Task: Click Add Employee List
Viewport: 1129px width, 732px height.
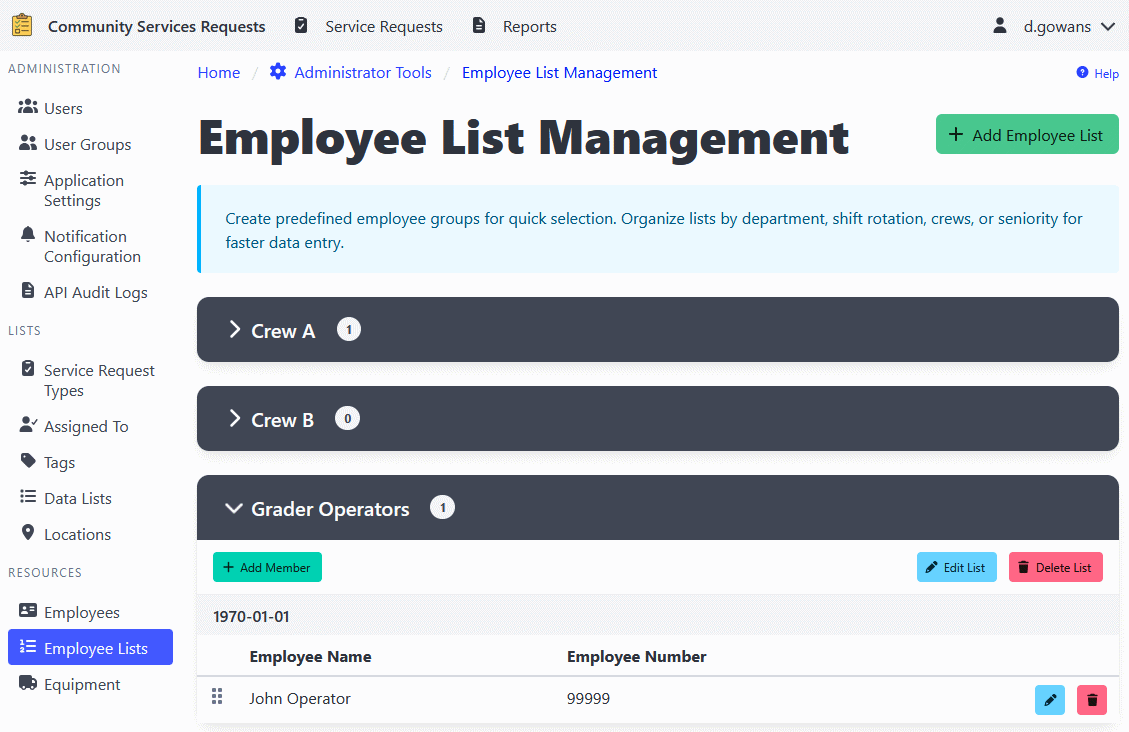Action: point(1027,133)
